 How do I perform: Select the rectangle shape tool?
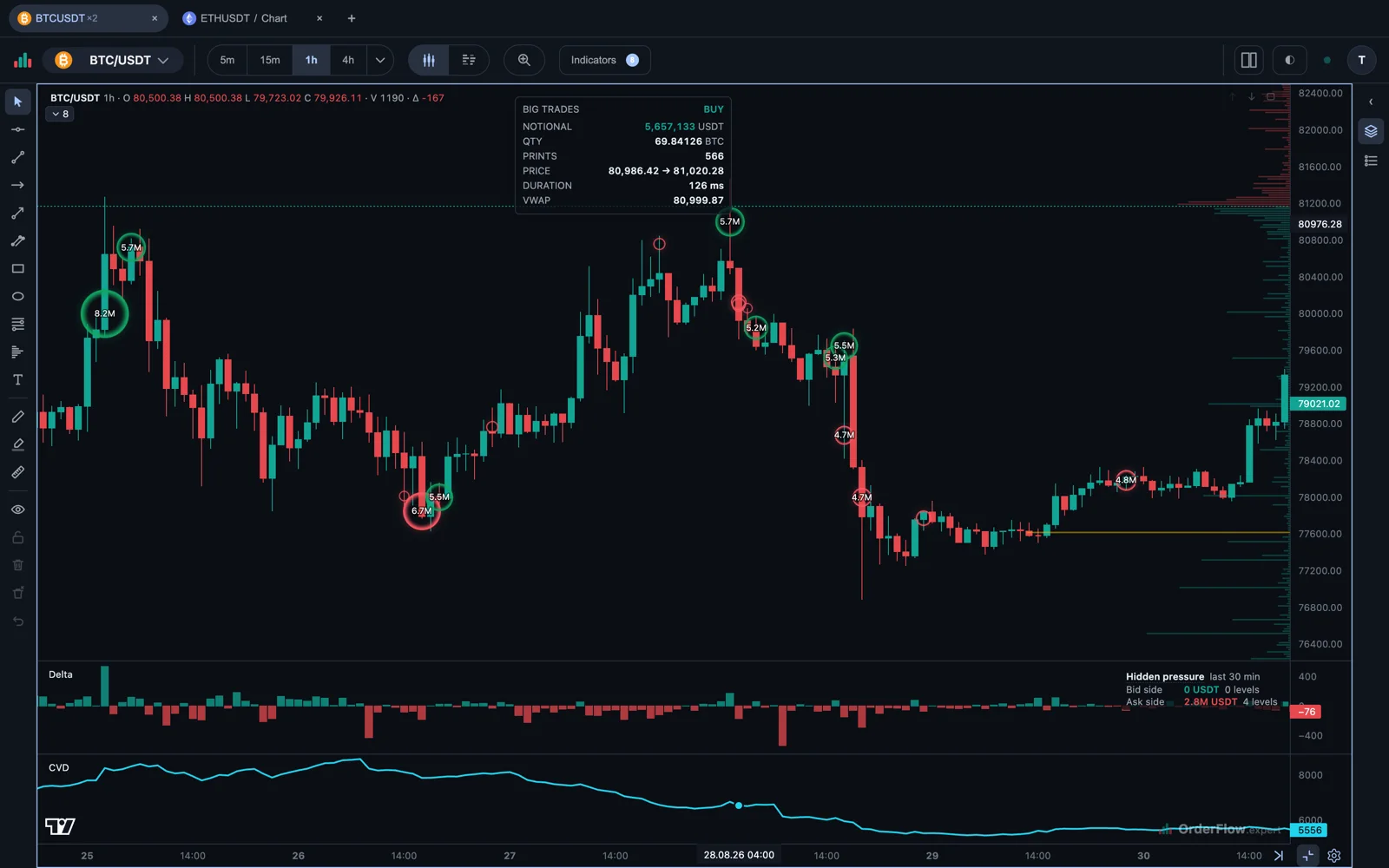(x=17, y=268)
